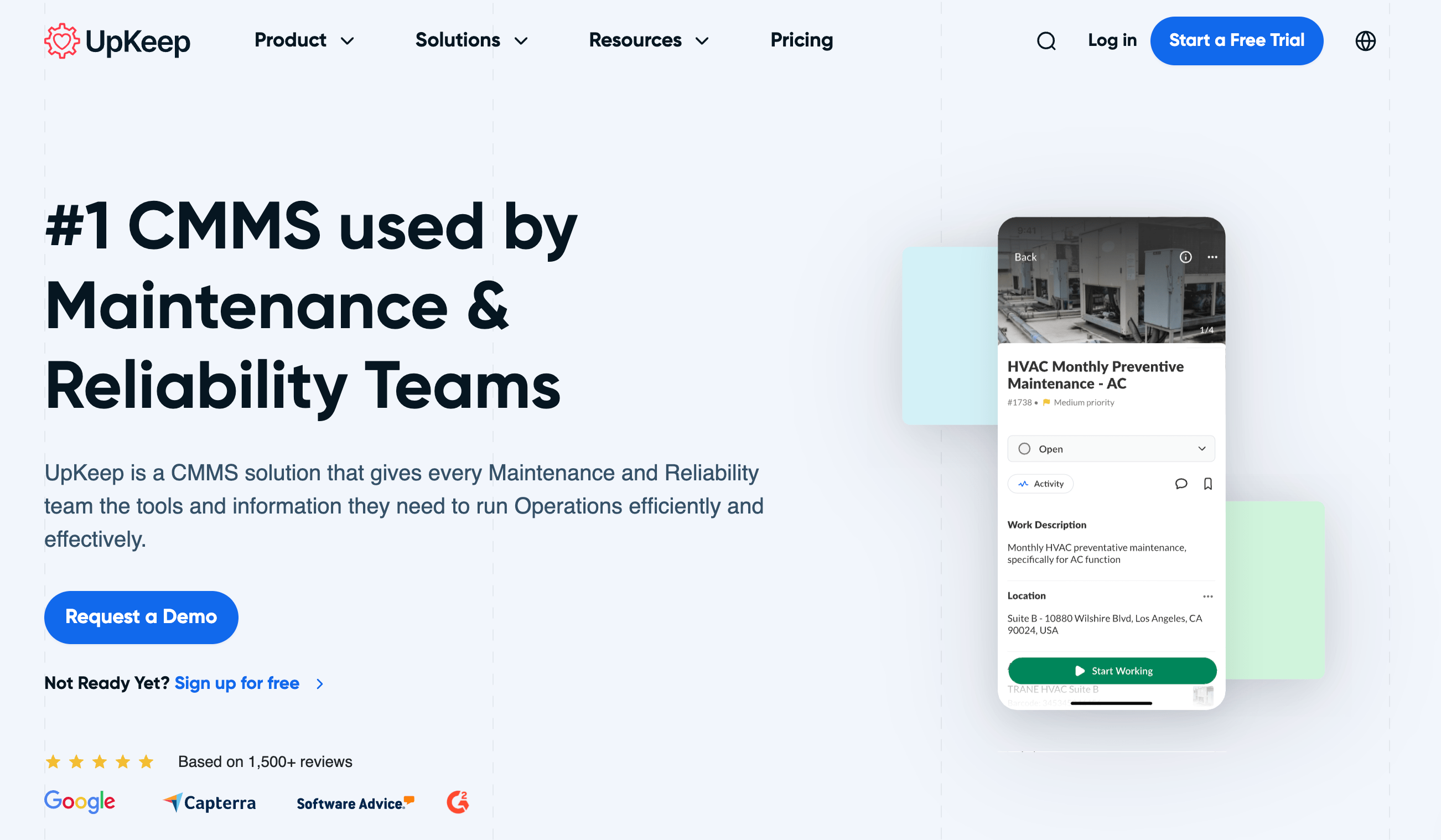Click the info icon on work order photo
Screen dimensions: 1441x840
point(1185,257)
